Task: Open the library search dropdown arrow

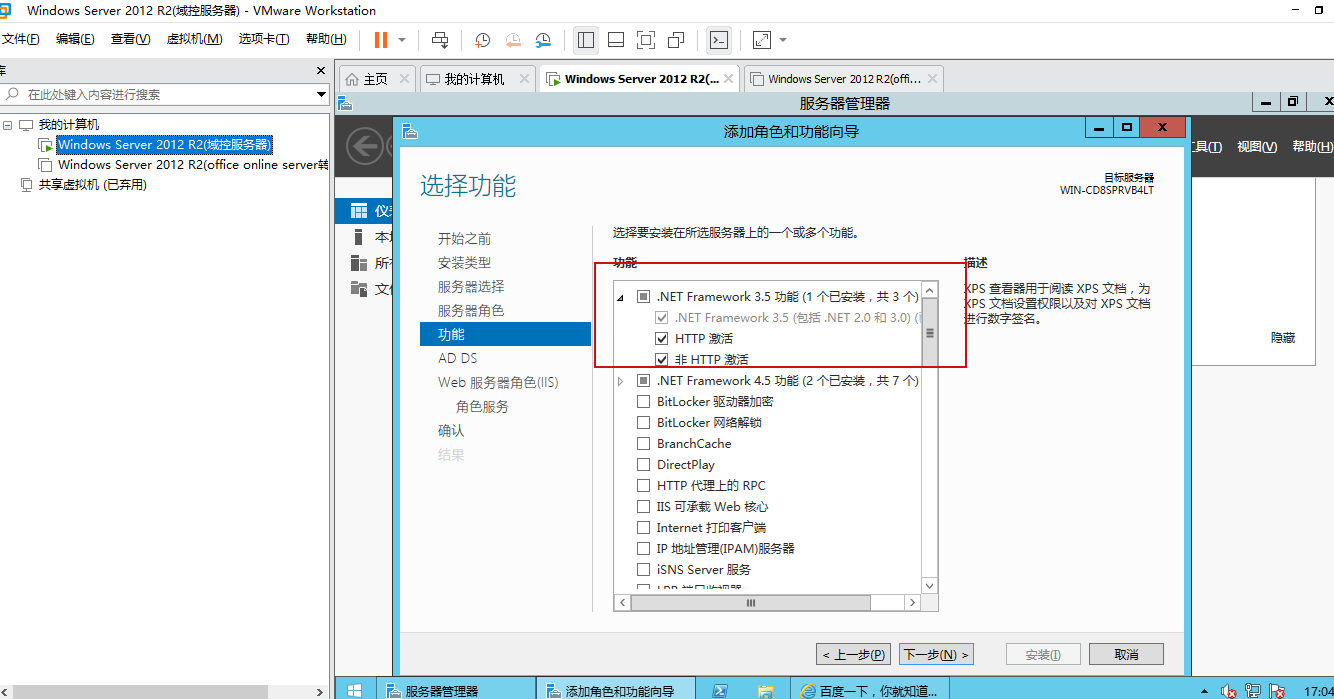Action: coord(321,94)
